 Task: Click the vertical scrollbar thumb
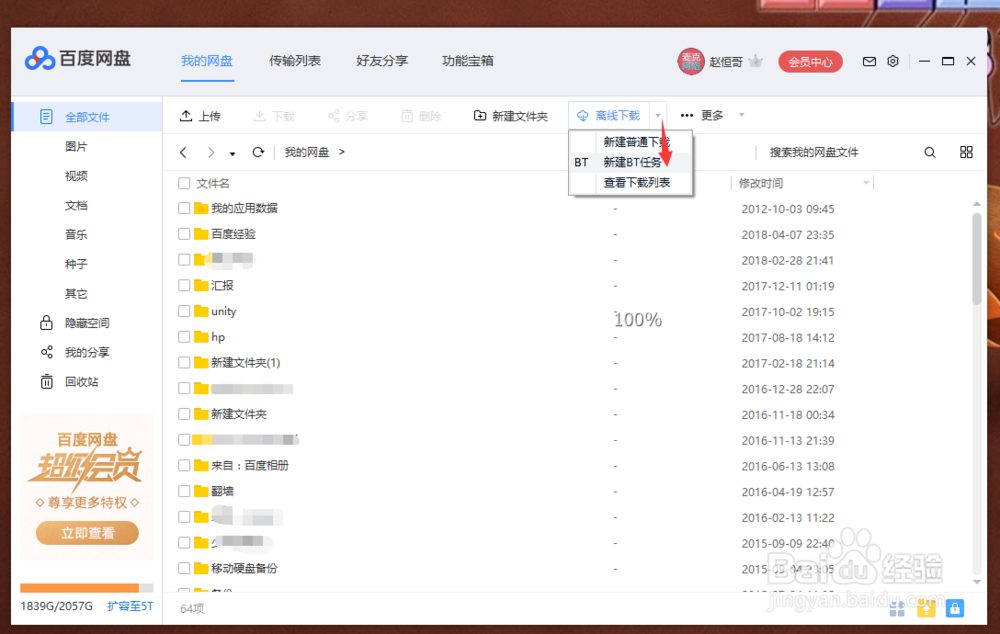click(x=976, y=258)
